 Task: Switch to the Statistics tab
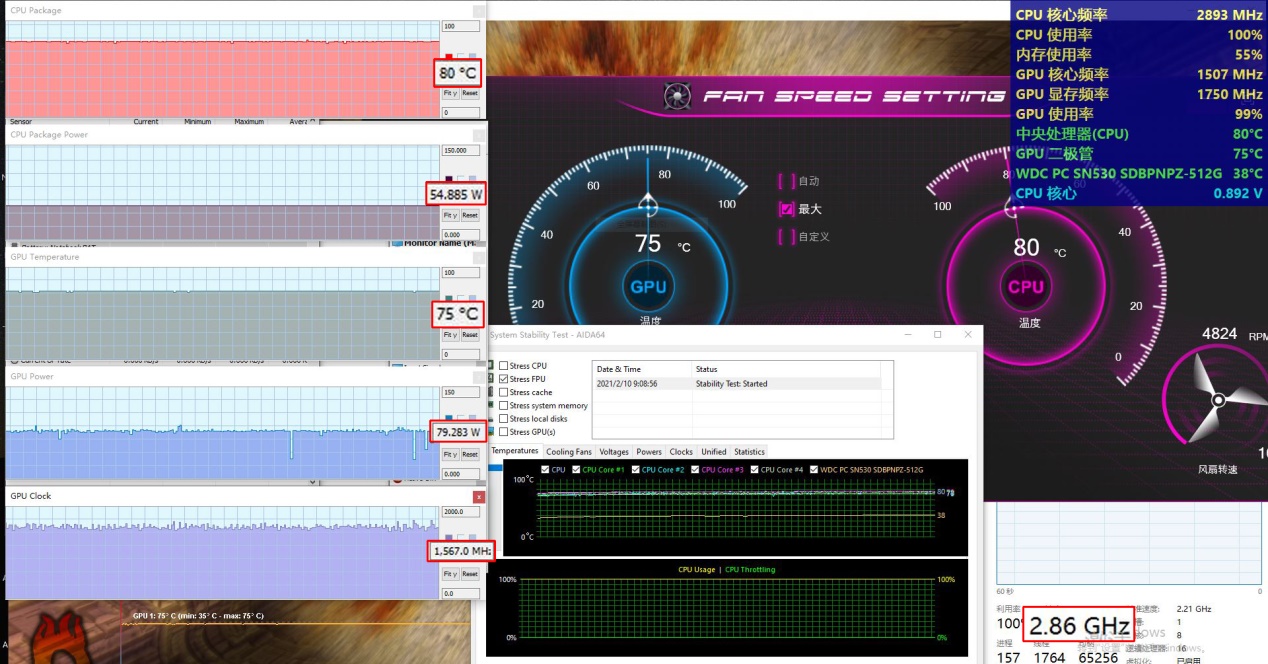tap(749, 452)
